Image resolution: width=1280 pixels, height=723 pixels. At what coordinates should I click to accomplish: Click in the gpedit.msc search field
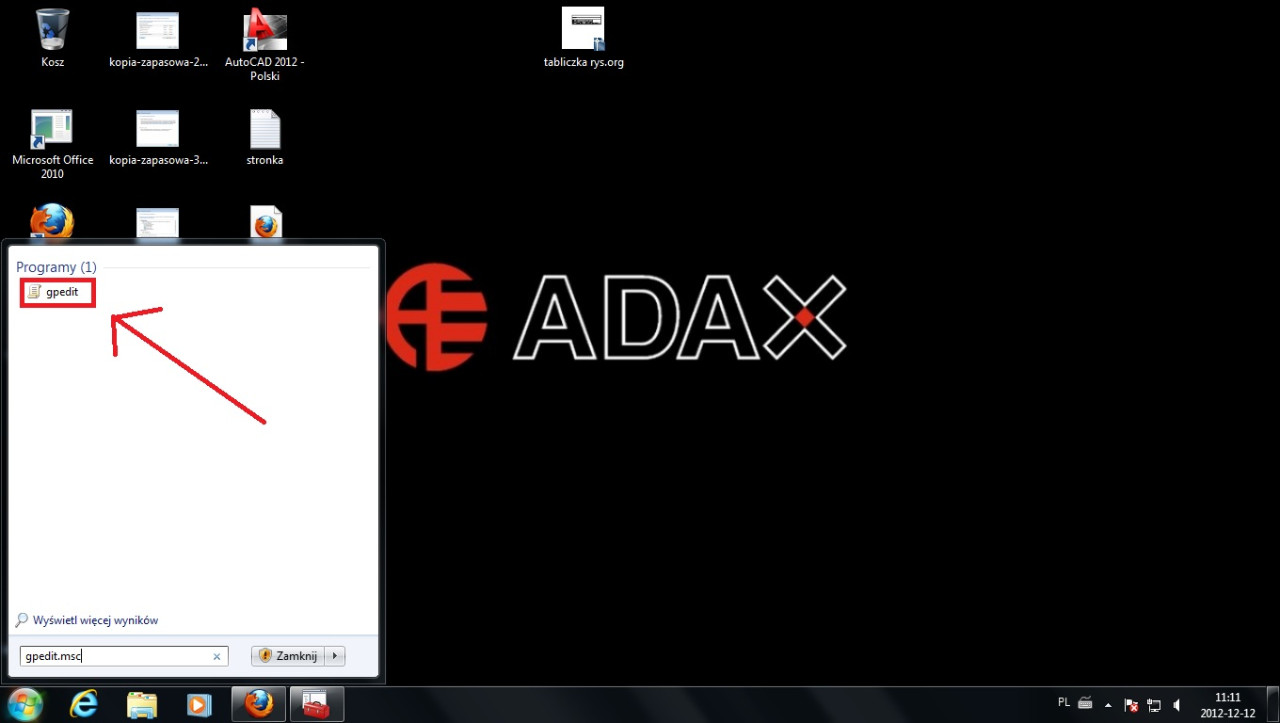pyautogui.click(x=115, y=656)
